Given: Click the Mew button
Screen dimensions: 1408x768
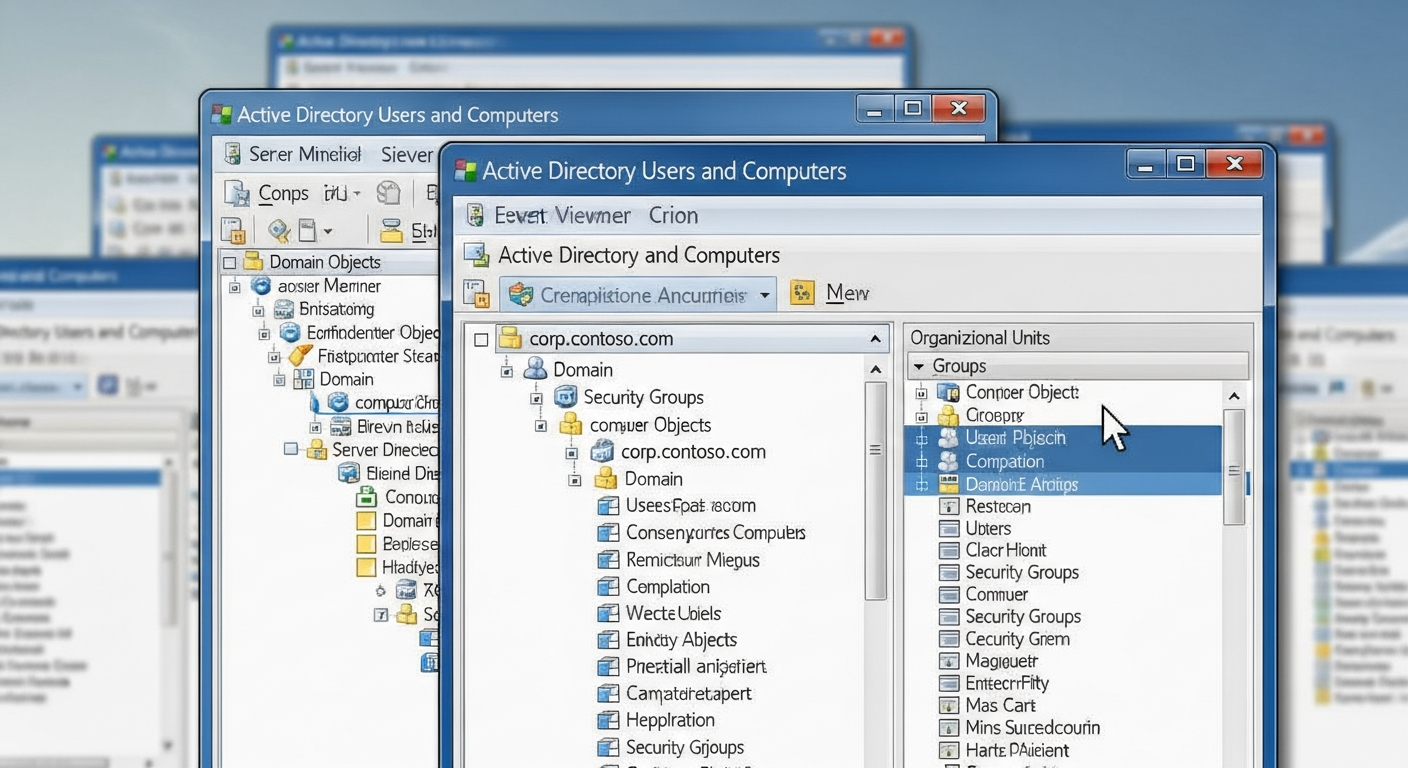Looking at the screenshot, I should [846, 292].
